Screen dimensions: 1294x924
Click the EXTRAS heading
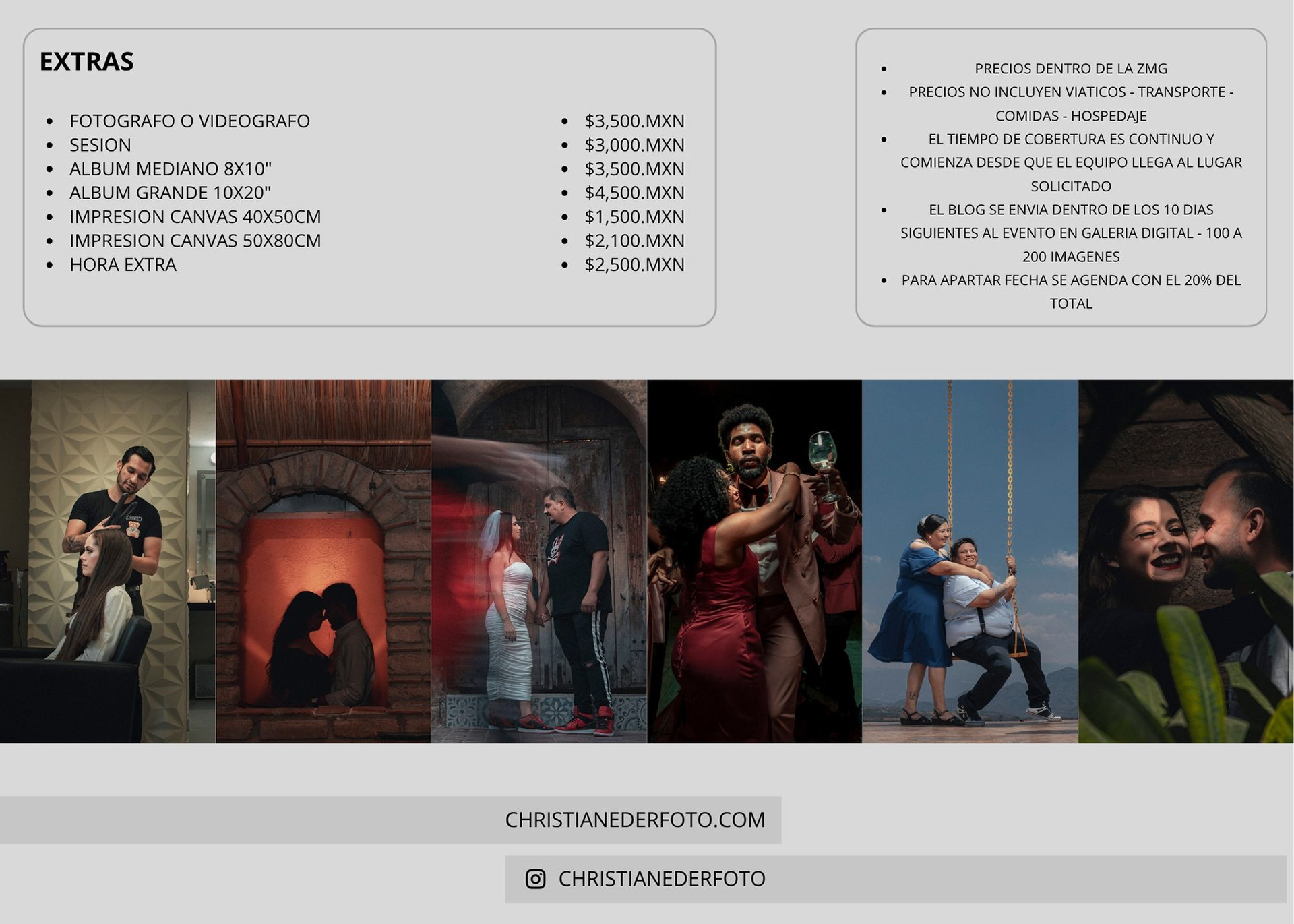coord(87,61)
